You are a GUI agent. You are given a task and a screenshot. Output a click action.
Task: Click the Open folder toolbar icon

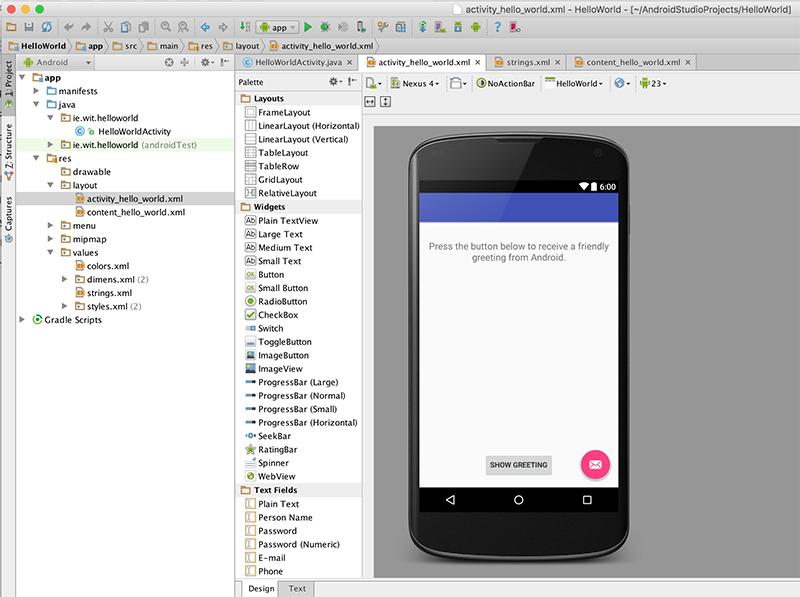11,27
